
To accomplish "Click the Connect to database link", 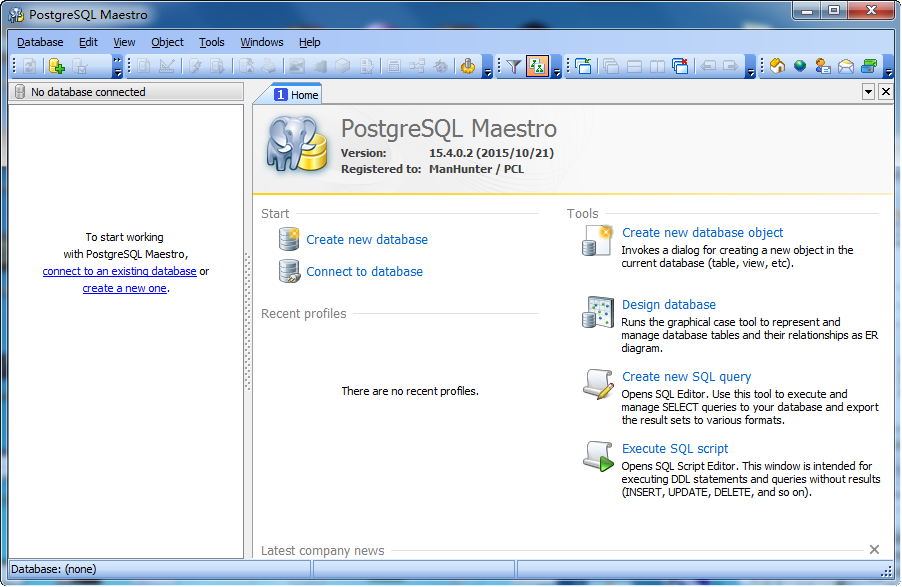I will coord(365,272).
